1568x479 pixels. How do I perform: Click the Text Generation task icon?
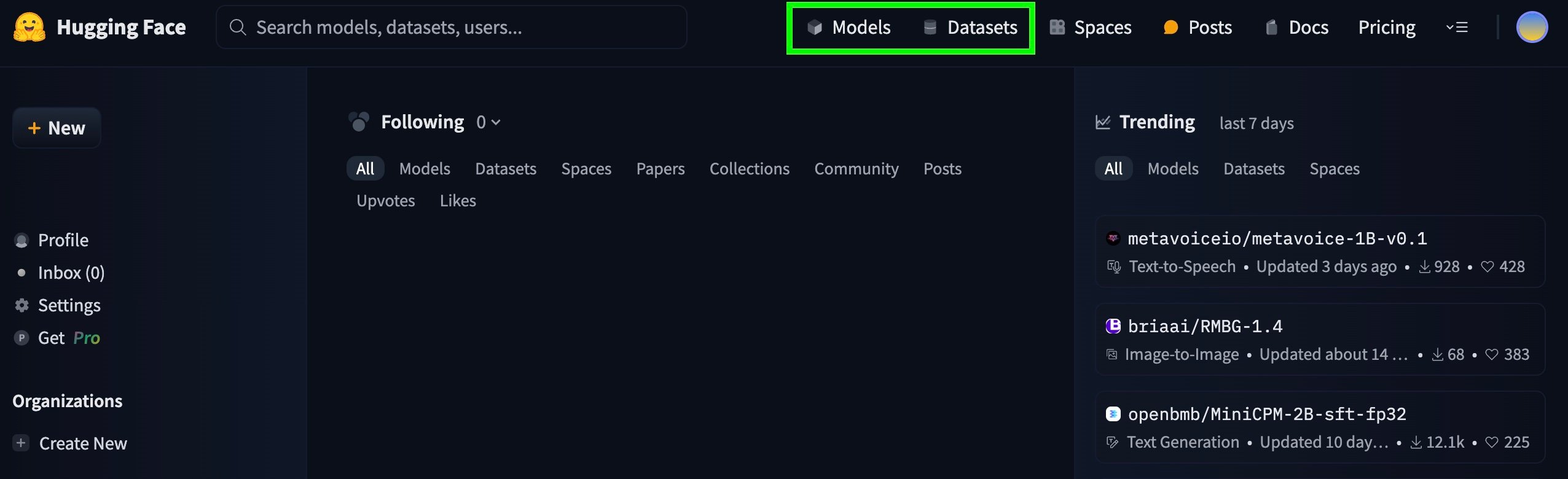tap(1112, 442)
